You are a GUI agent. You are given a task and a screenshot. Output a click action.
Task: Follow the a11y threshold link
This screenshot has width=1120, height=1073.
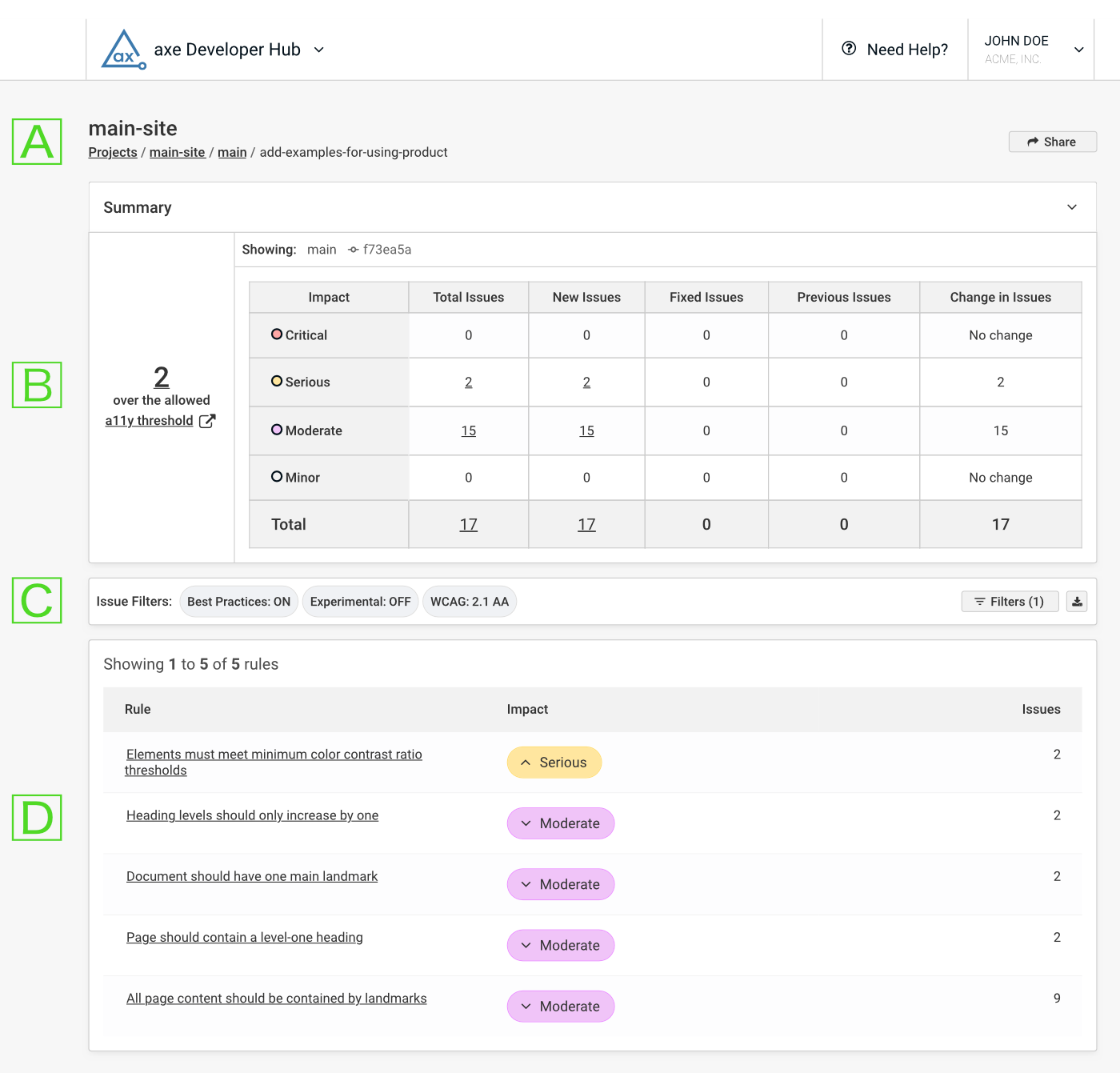150,420
